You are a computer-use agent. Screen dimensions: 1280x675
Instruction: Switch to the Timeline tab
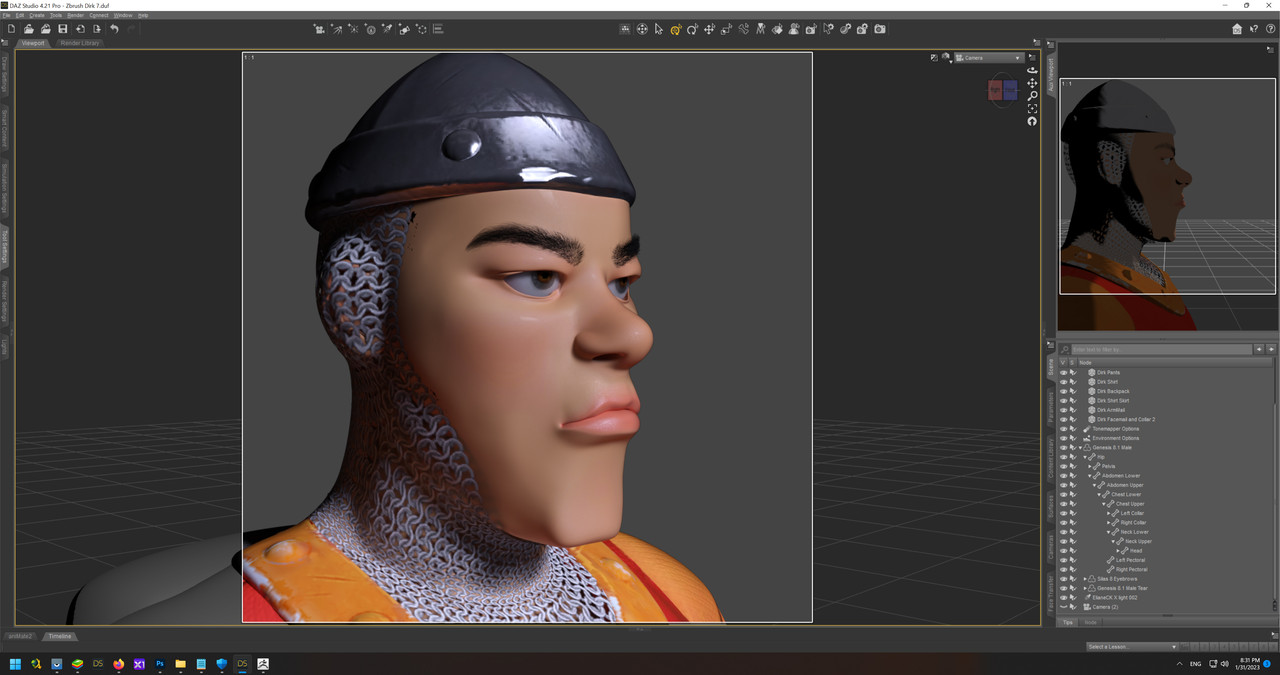60,636
